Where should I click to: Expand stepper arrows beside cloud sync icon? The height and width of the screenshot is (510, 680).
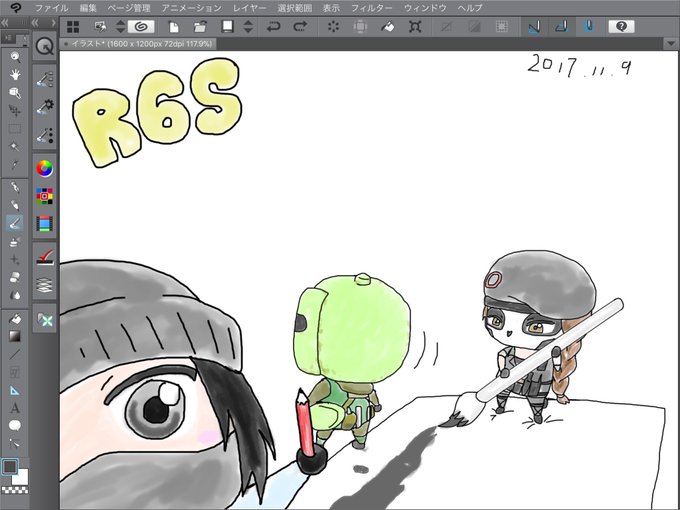tap(121, 27)
